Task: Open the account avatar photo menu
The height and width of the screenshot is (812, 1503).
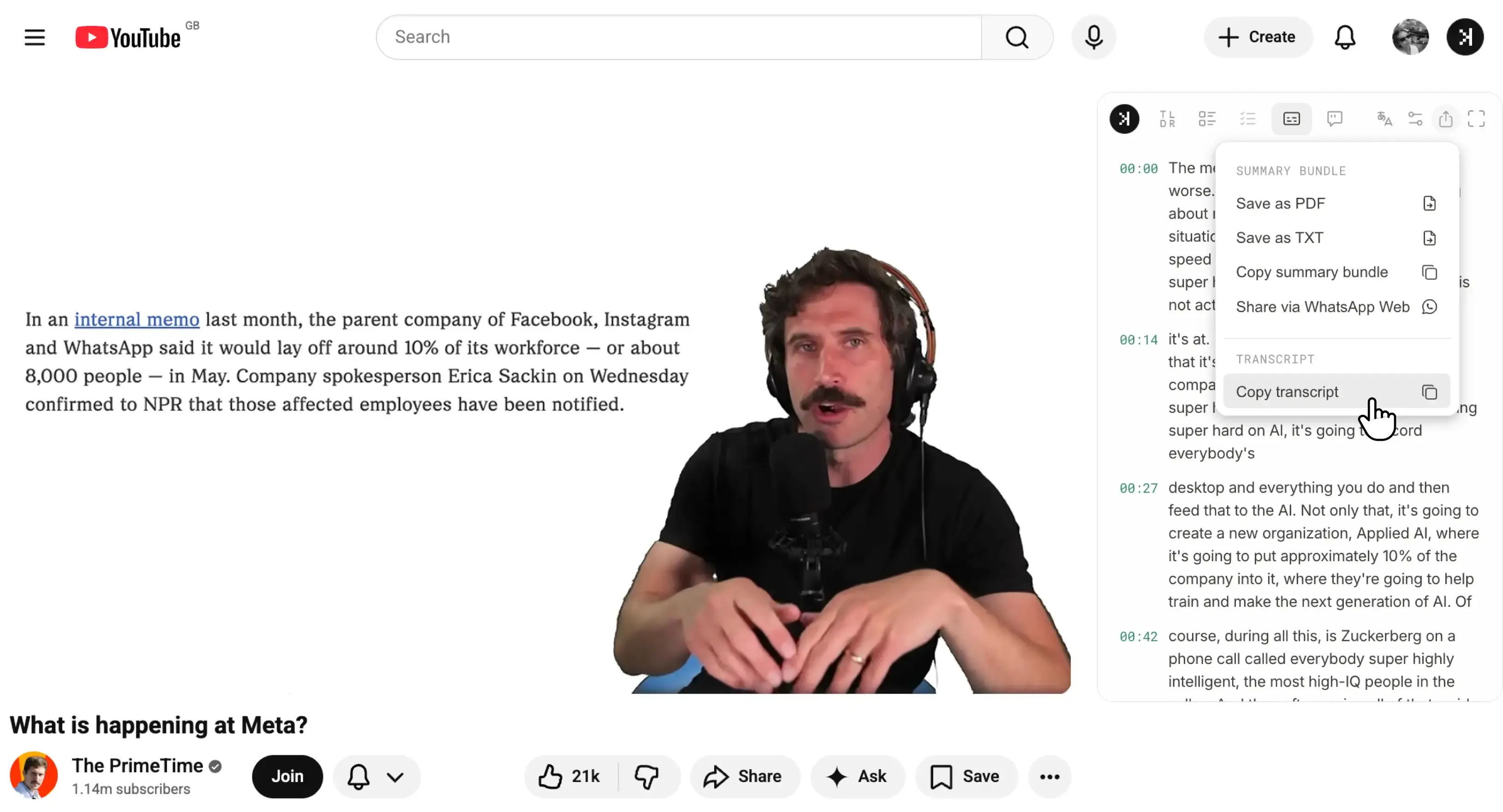Action: point(1410,37)
